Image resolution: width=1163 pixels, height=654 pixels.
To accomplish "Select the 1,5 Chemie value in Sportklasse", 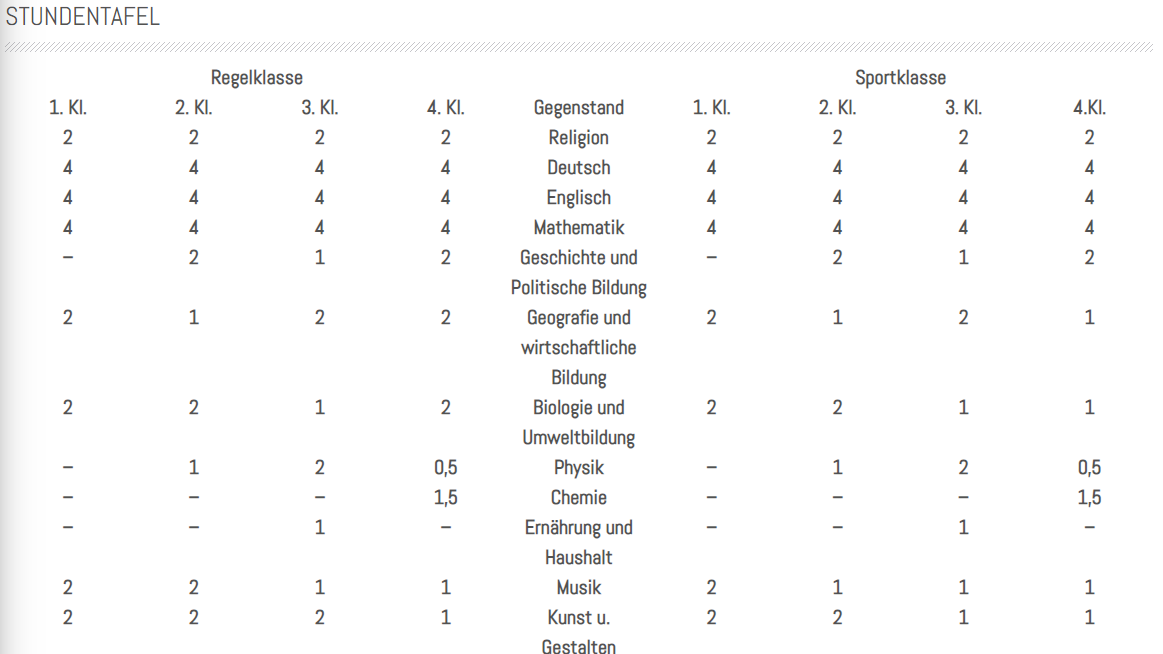I will 1089,498.
